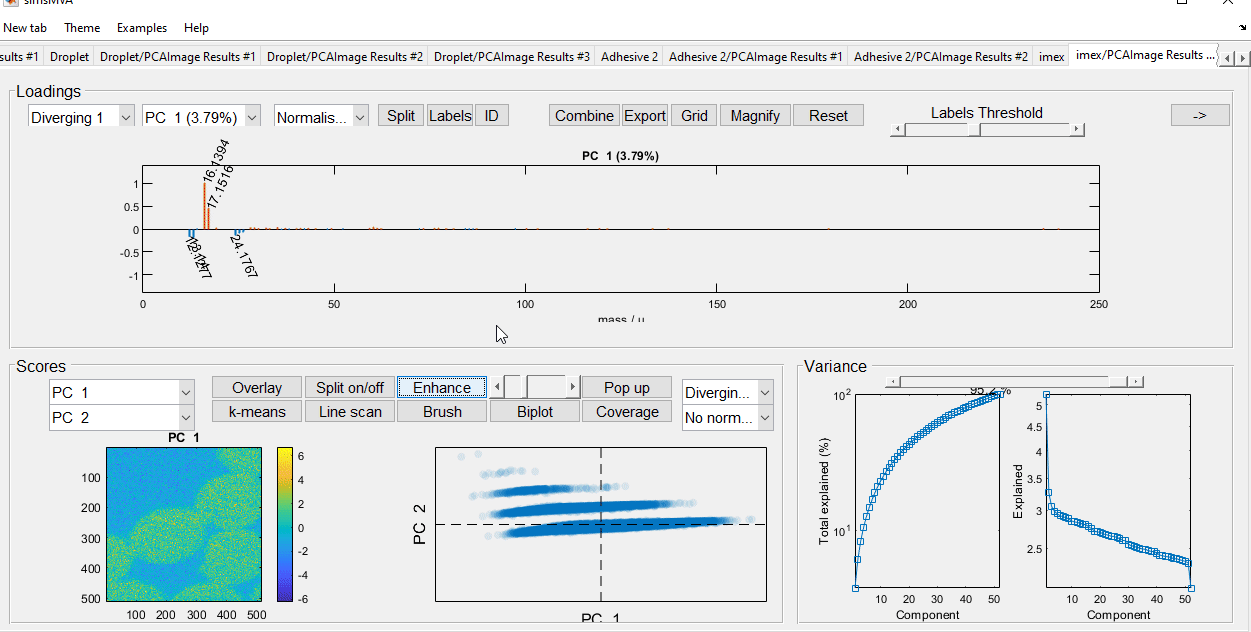Toggle the Labels button in Loadings

(x=449, y=116)
